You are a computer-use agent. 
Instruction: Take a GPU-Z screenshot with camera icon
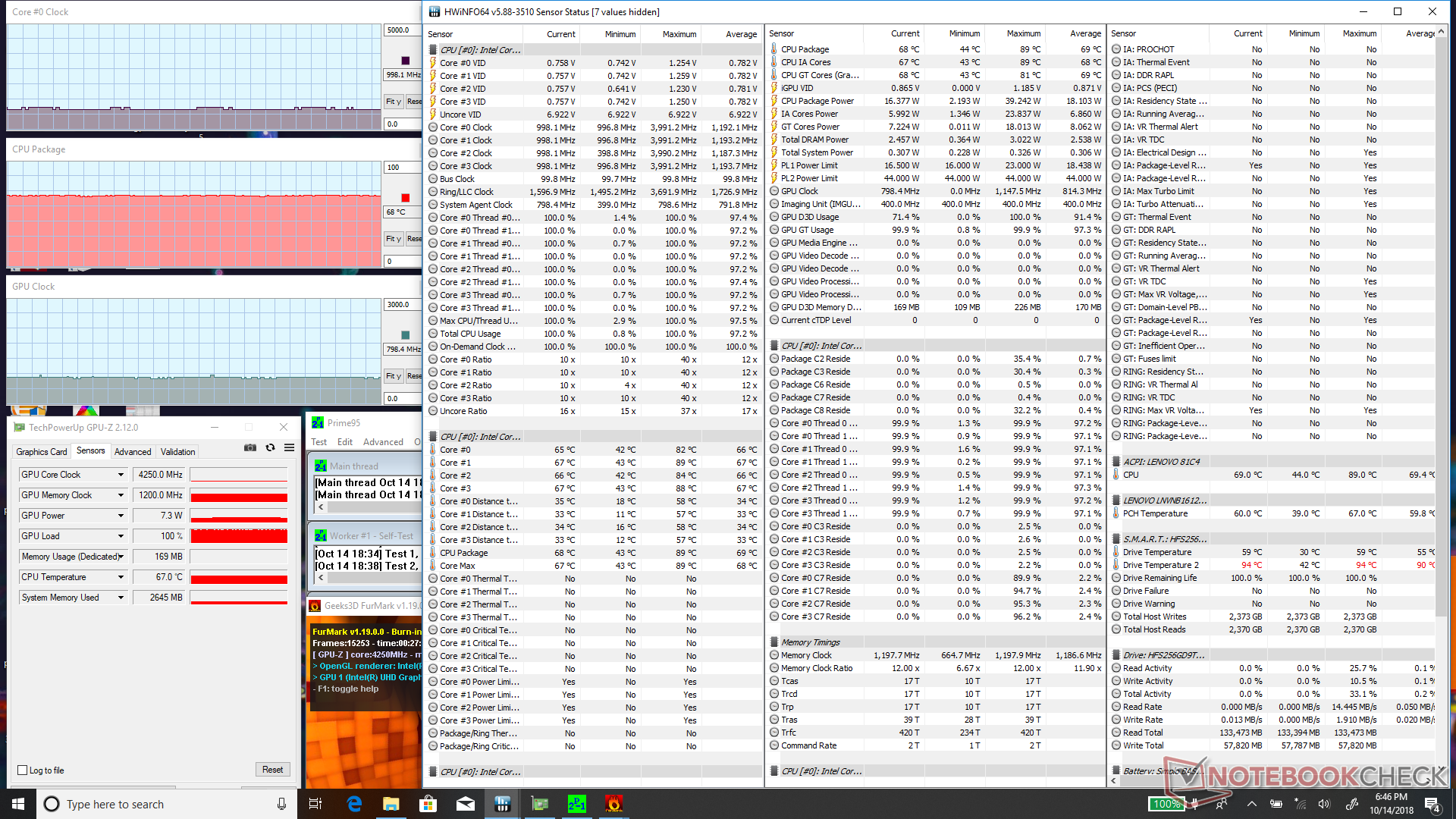(x=250, y=448)
